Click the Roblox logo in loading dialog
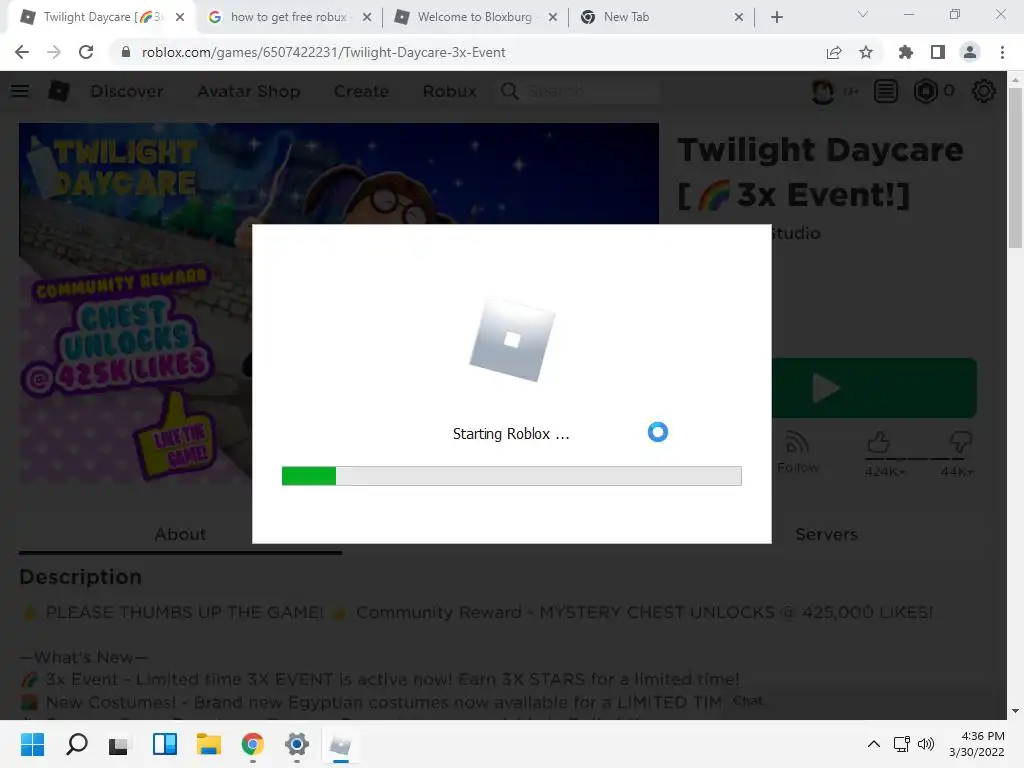 [512, 339]
